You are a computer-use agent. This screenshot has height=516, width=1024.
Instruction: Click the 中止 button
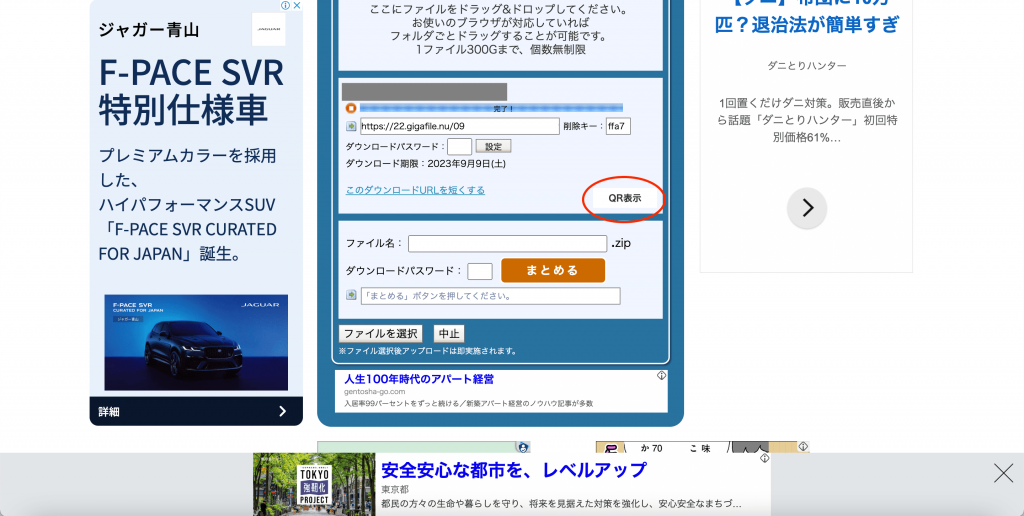click(449, 334)
